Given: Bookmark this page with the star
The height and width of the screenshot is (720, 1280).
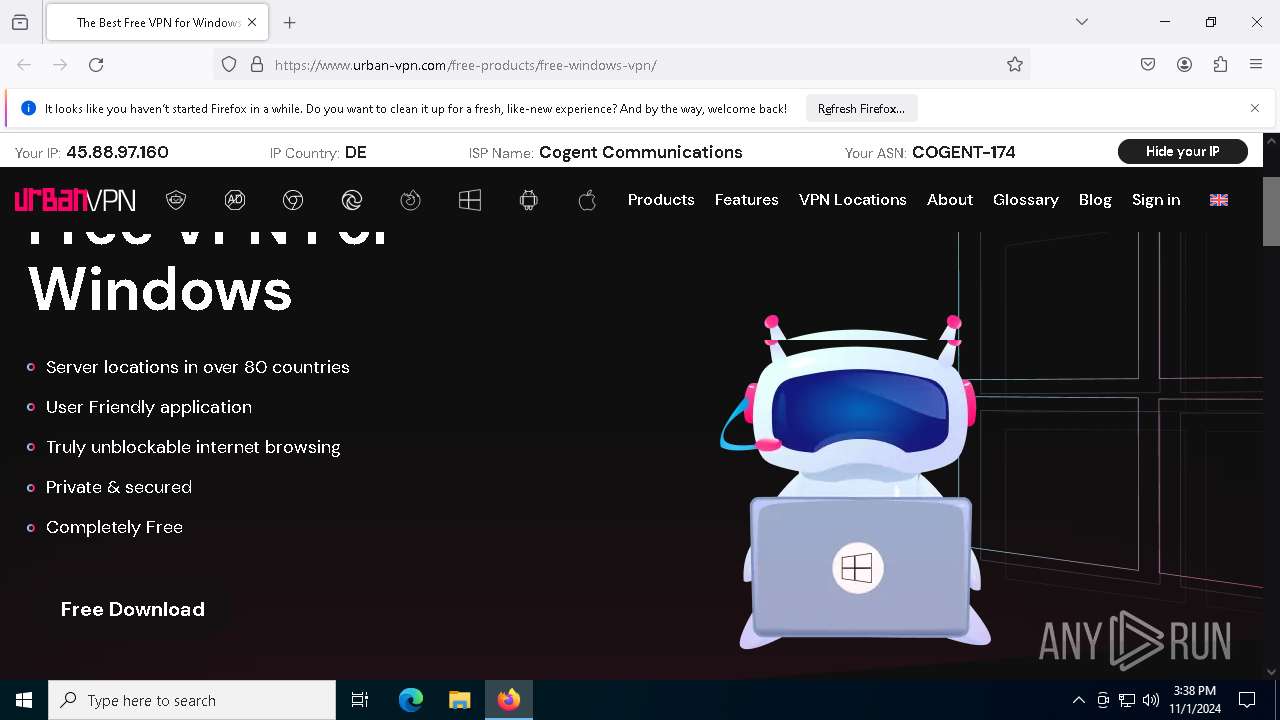Looking at the screenshot, I should [1015, 65].
